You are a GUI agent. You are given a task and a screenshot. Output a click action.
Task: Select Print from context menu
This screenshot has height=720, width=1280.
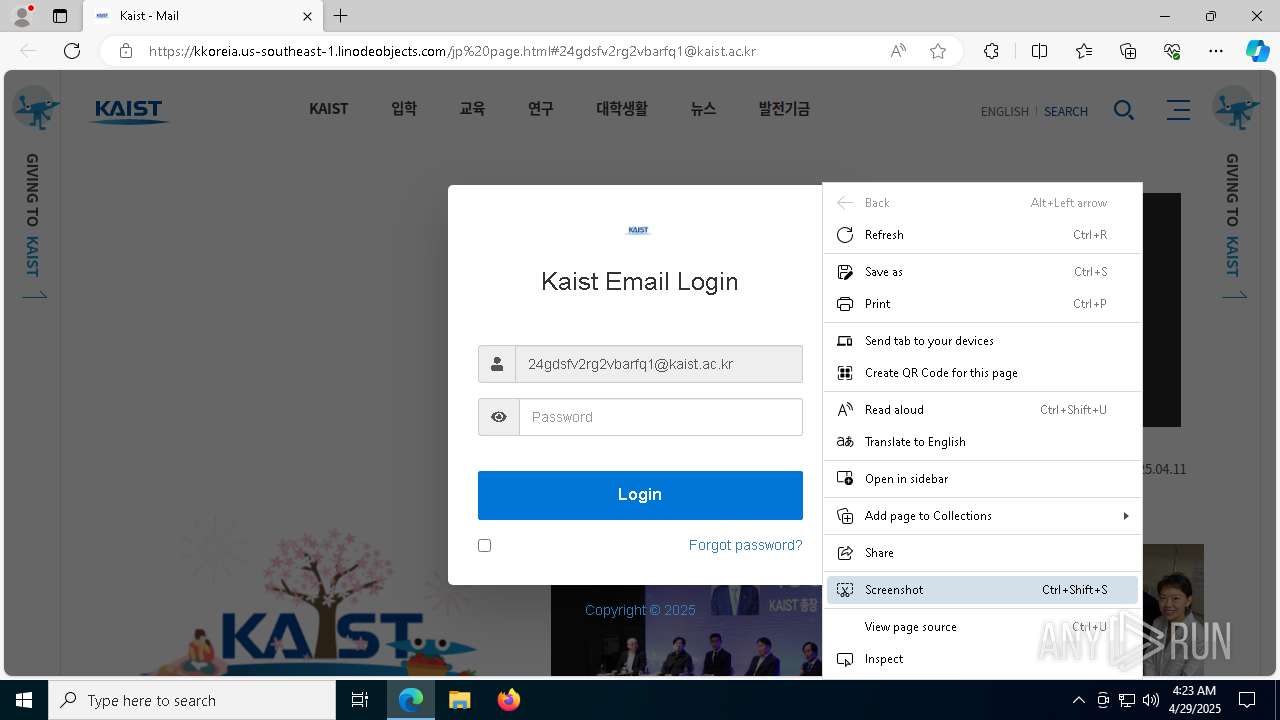coord(982,304)
